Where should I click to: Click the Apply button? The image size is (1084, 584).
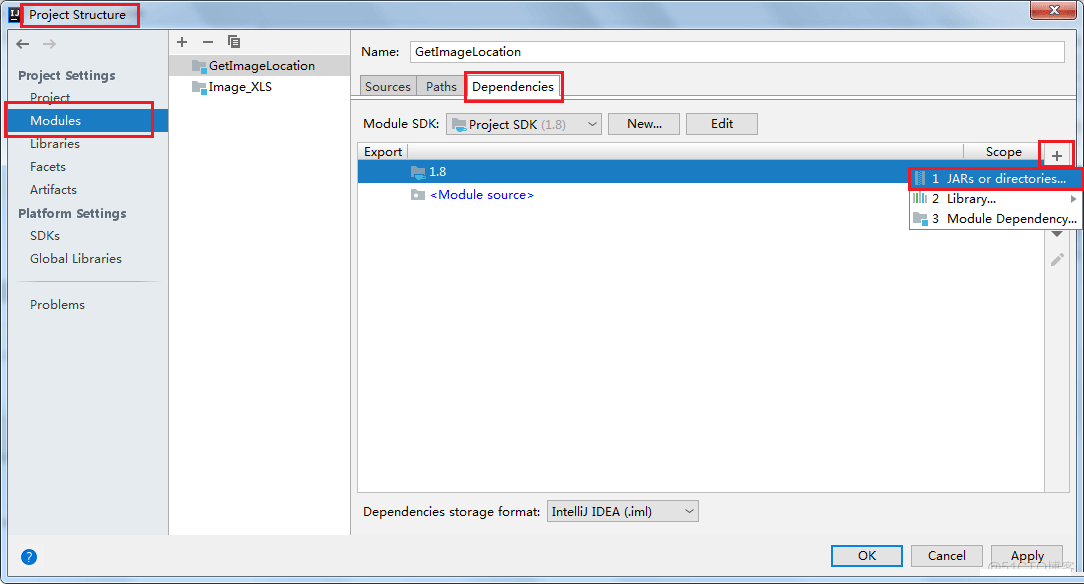tap(1027, 556)
